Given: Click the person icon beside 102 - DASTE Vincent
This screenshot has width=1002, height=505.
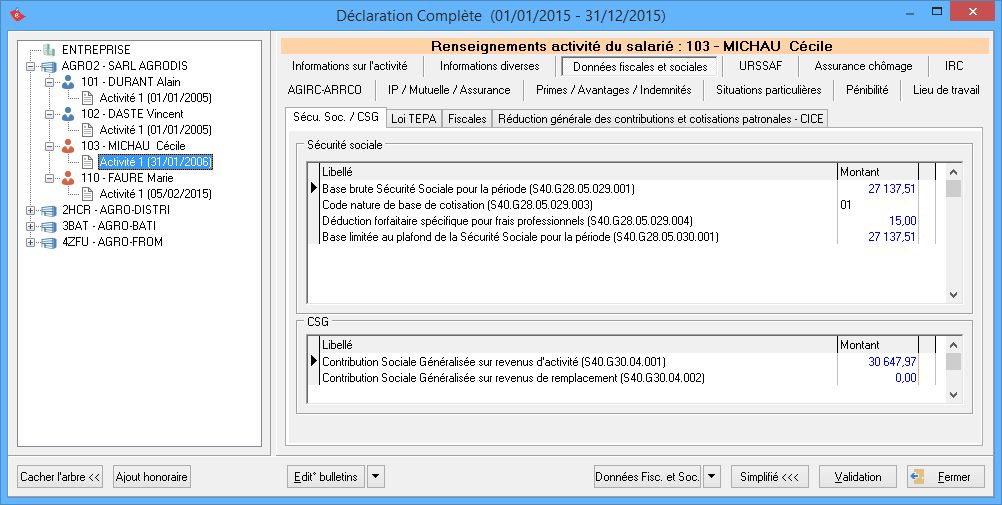Looking at the screenshot, I should [x=68, y=114].
